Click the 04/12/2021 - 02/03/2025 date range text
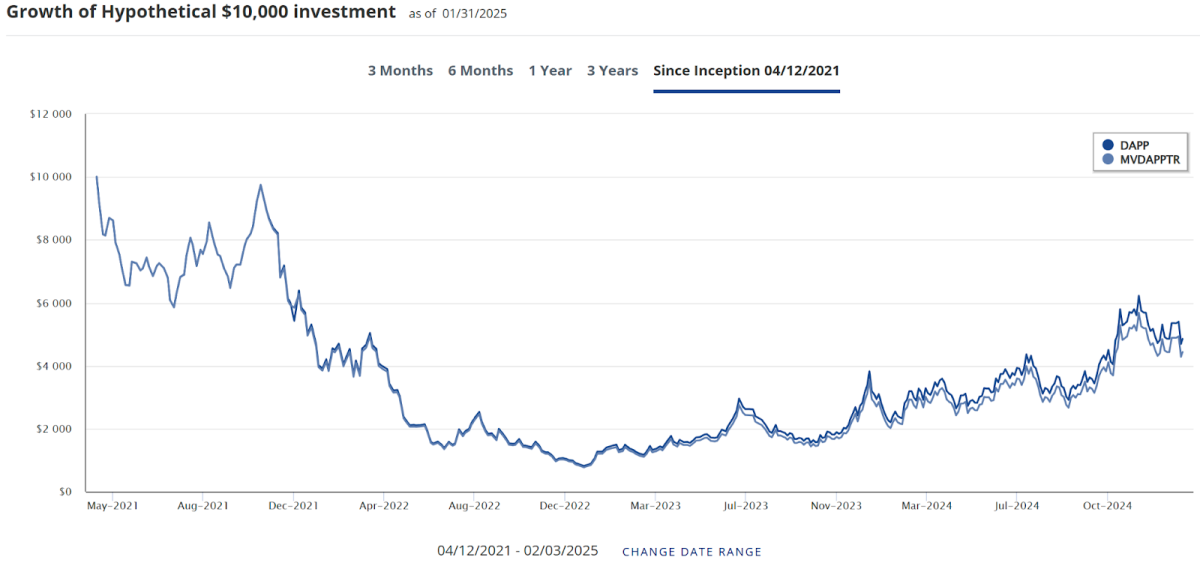 (517, 551)
